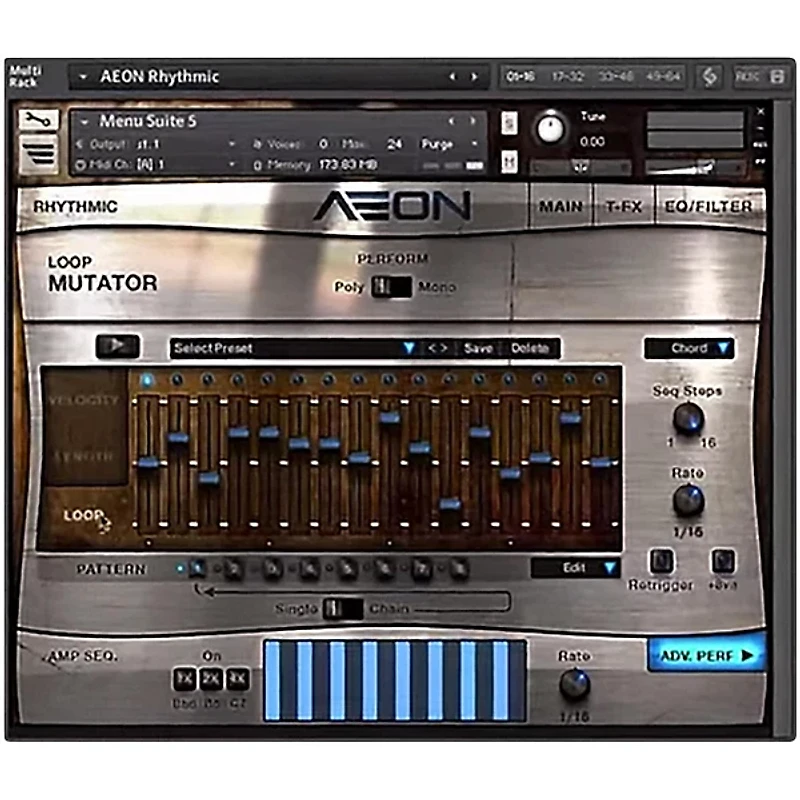Open the ADV. PERF page

pyautogui.click(x=706, y=656)
